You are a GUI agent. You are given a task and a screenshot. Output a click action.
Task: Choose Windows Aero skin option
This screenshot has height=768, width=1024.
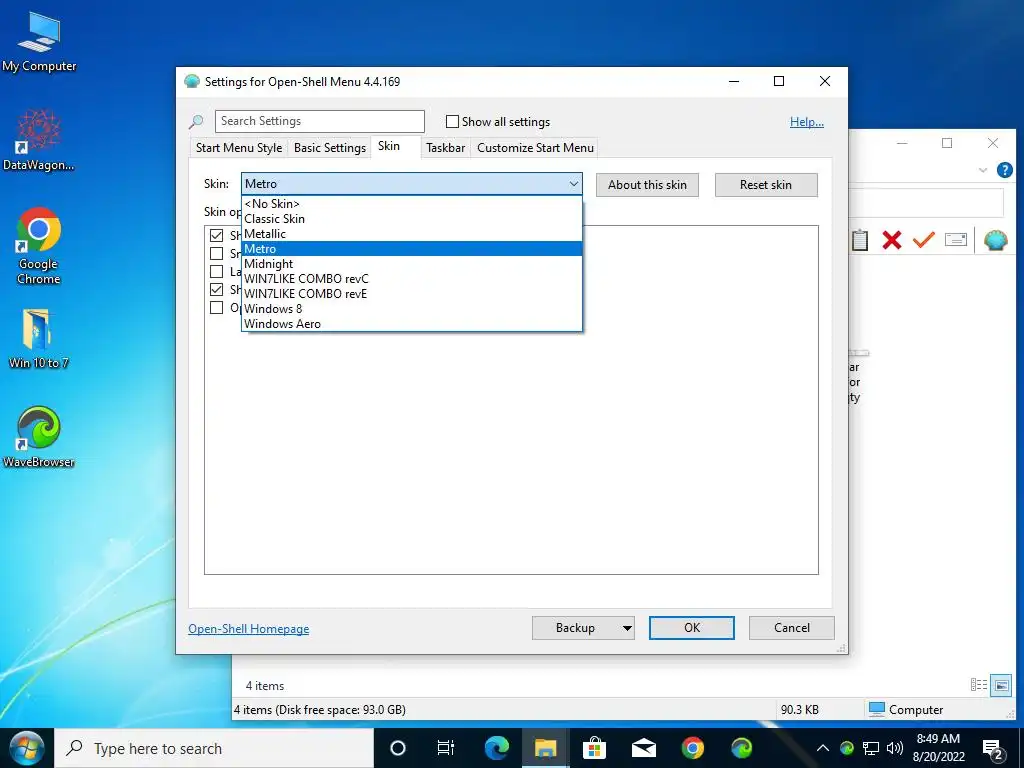pyautogui.click(x=411, y=324)
